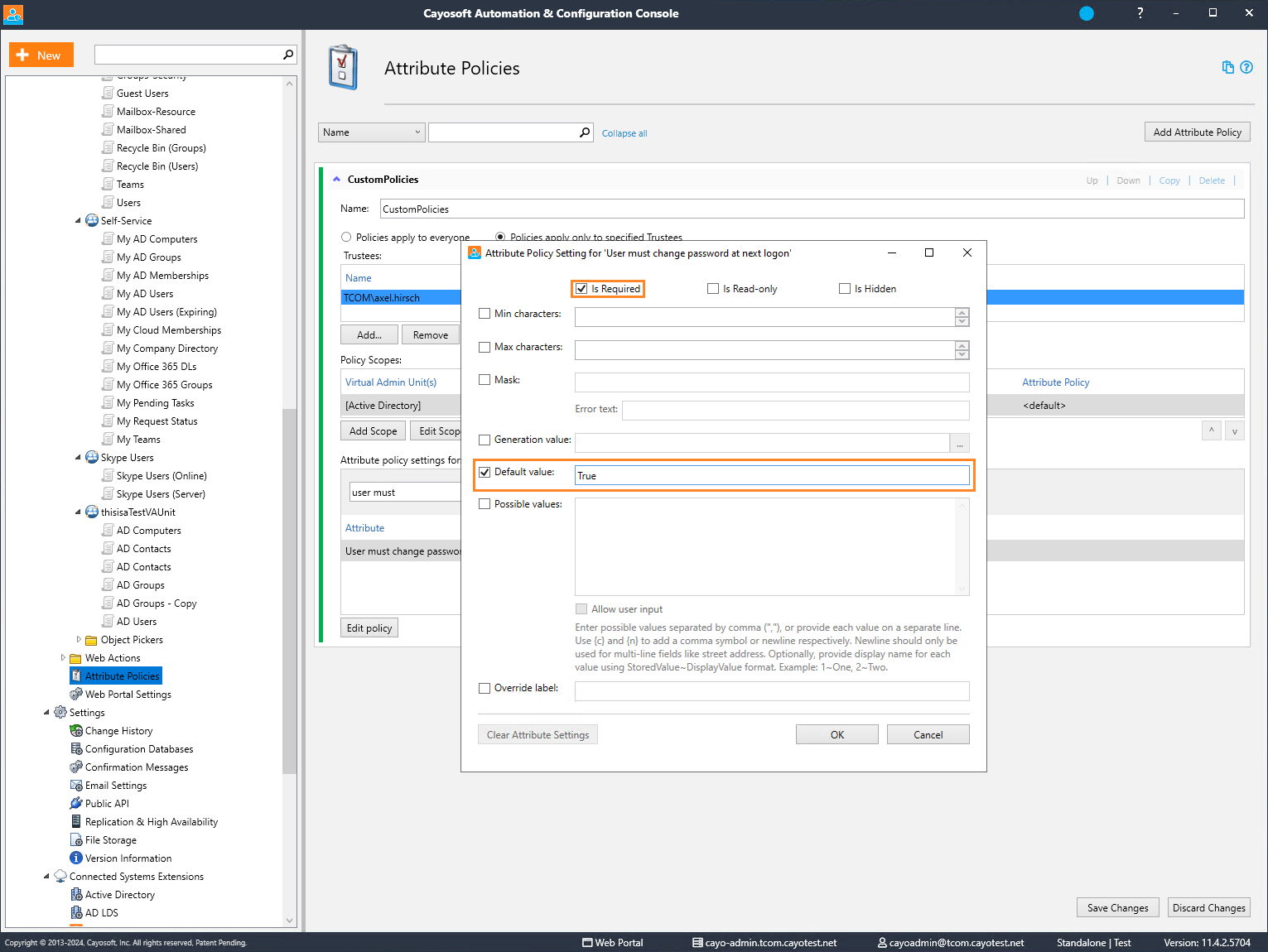
Task: Click the Configuration Databases icon
Action: point(76,749)
